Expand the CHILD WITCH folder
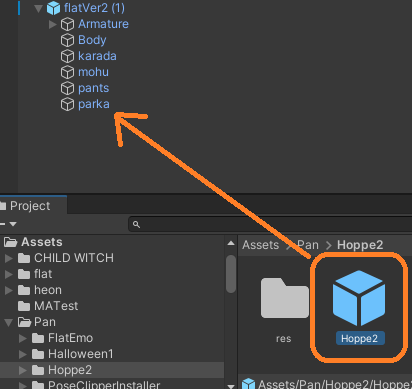Image resolution: width=412 pixels, height=389 pixels. pyautogui.click(x=9, y=258)
